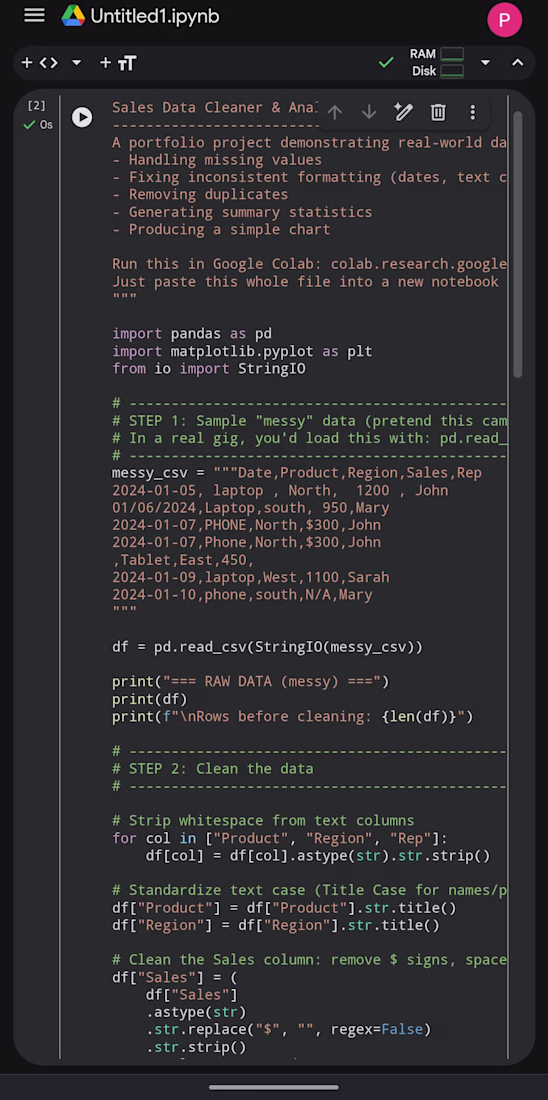Open the RAM and Disk usage indicator
This screenshot has height=1100, width=548.
[436, 62]
